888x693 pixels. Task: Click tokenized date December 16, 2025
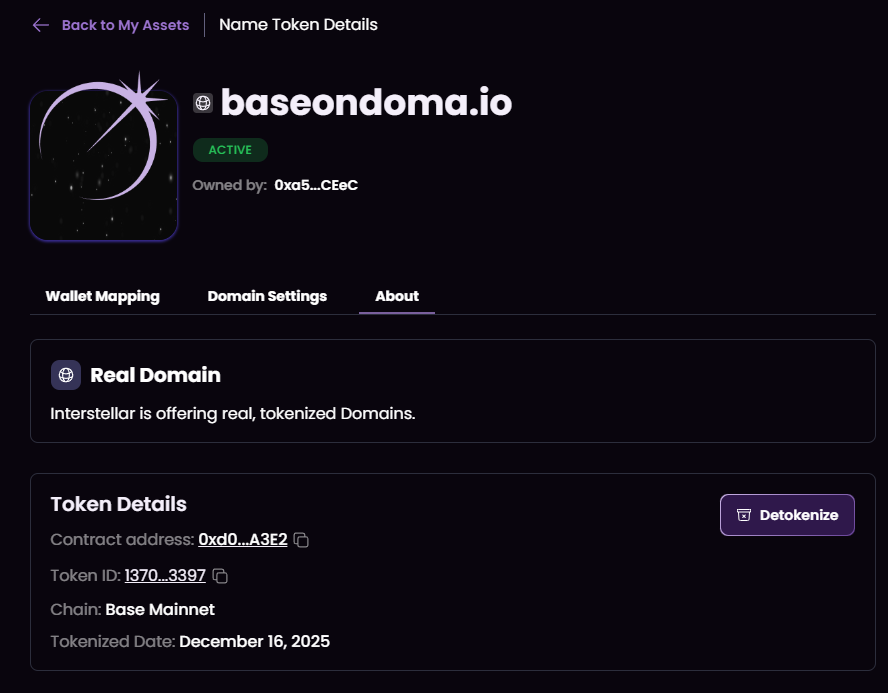[254, 641]
